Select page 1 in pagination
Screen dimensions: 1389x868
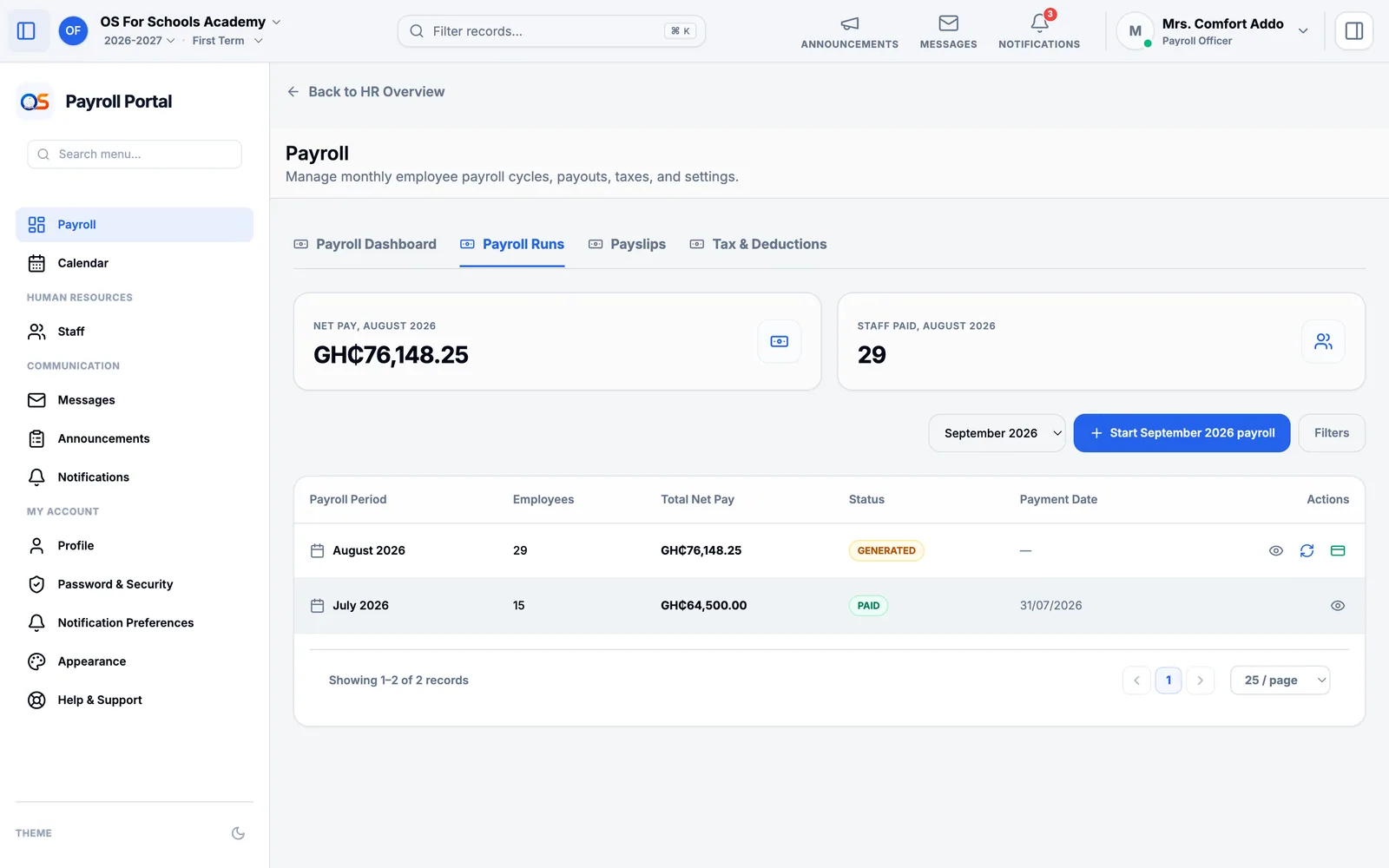(x=1168, y=681)
